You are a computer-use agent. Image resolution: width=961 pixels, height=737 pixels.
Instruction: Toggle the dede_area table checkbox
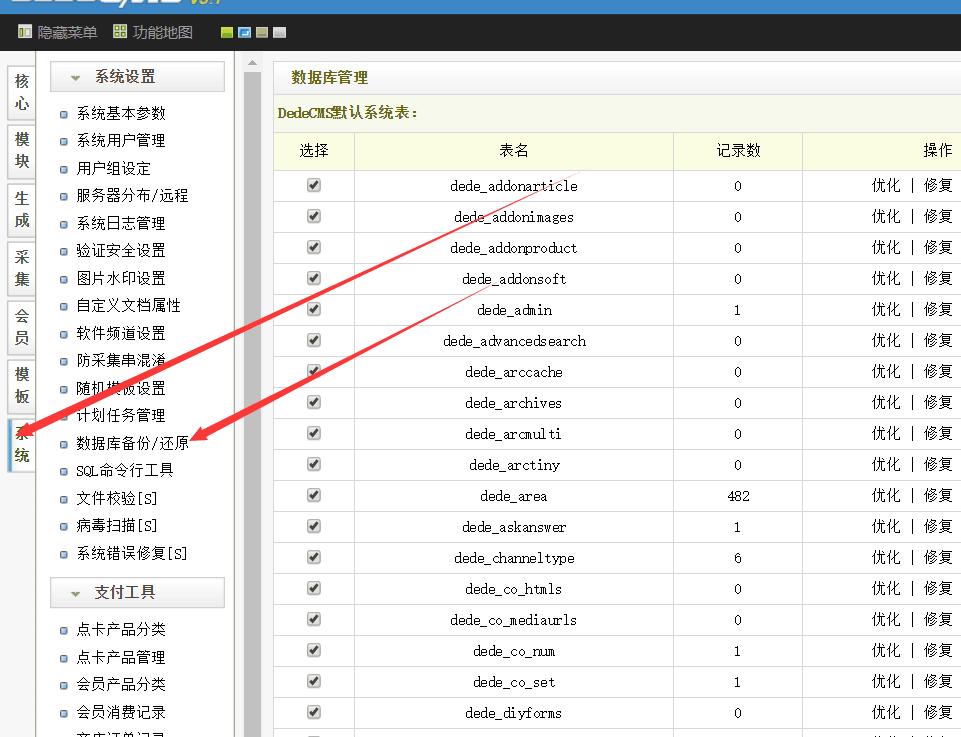click(314, 495)
